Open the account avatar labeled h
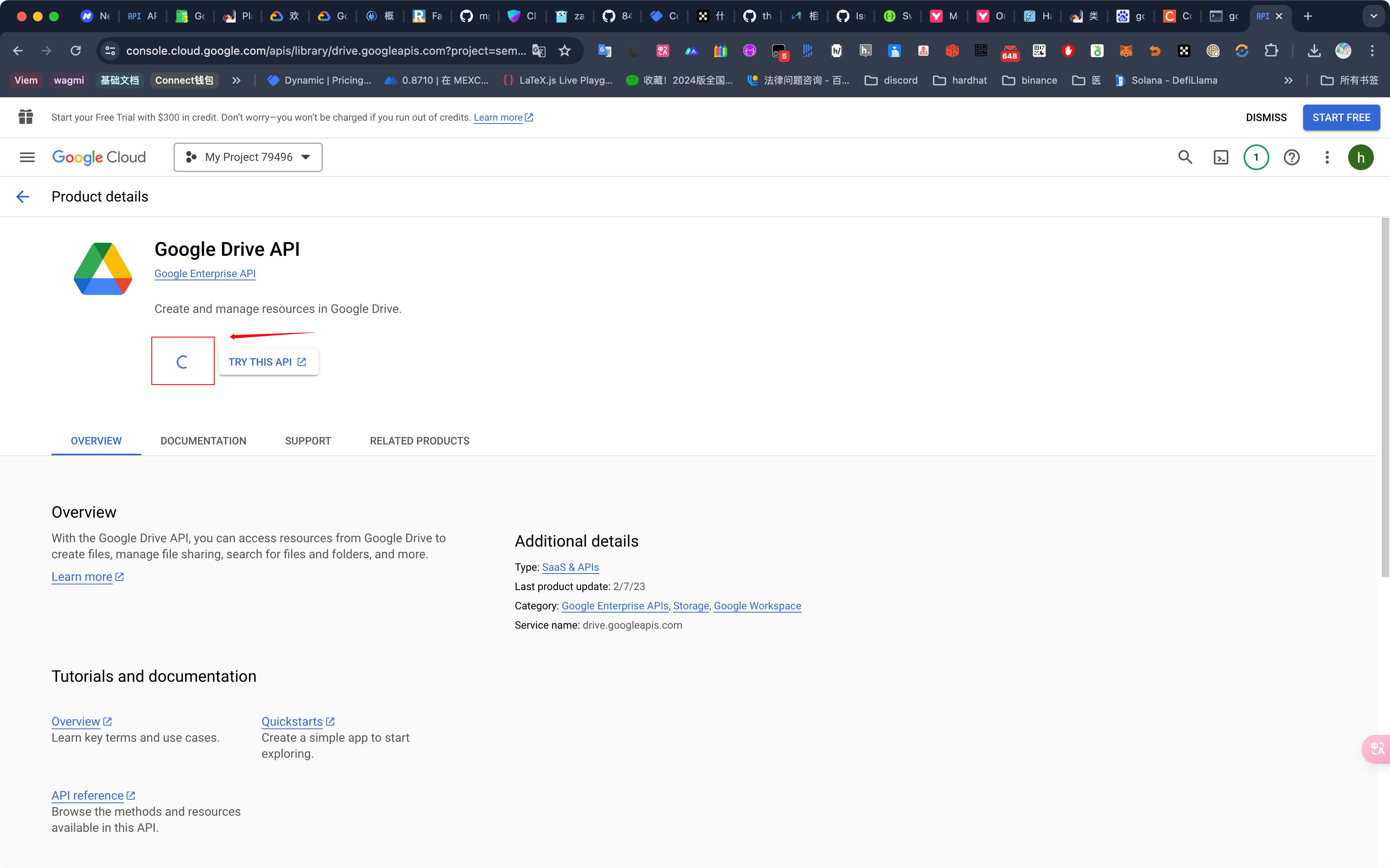The width and height of the screenshot is (1390, 868). click(1361, 157)
